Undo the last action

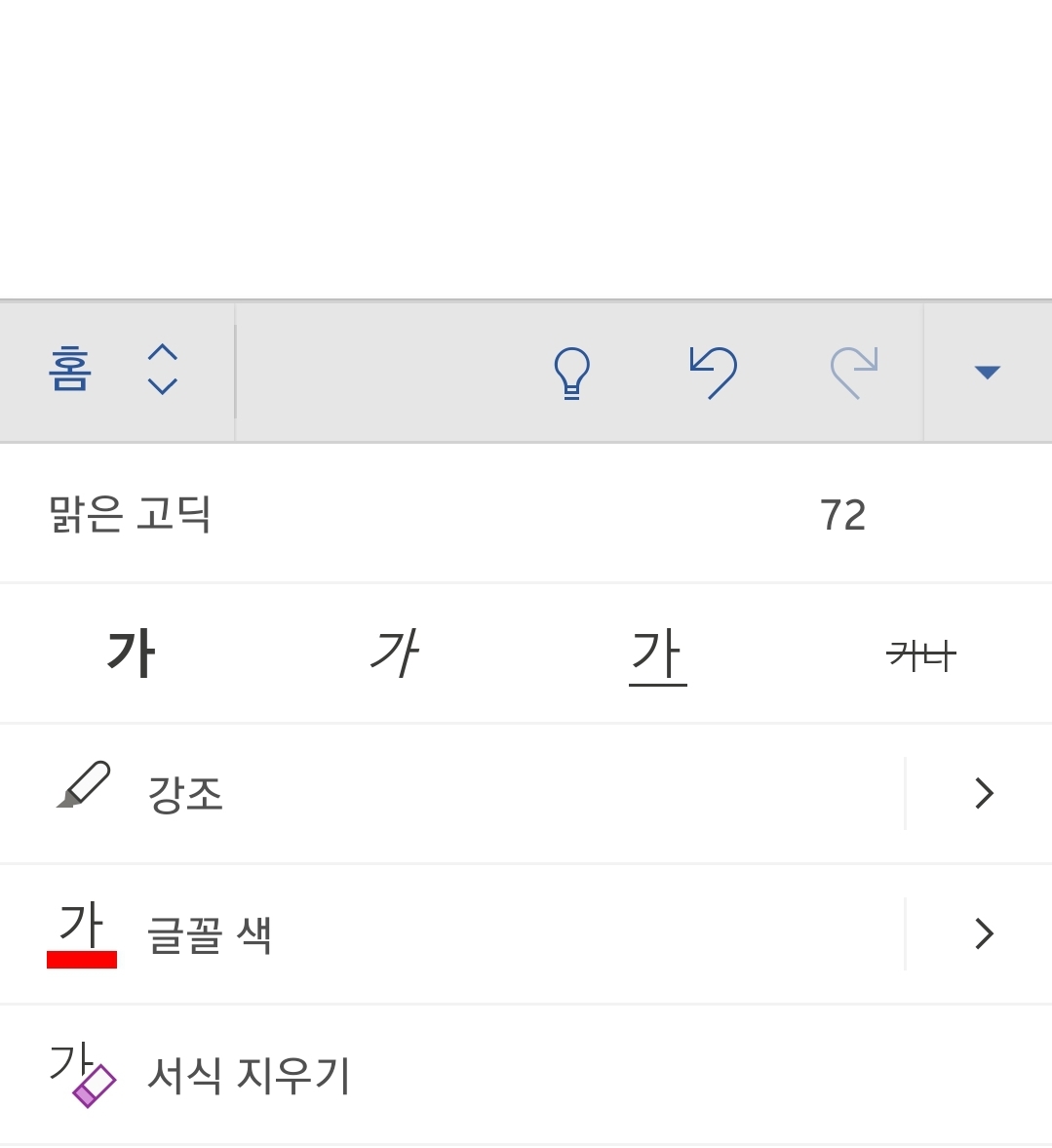click(714, 373)
